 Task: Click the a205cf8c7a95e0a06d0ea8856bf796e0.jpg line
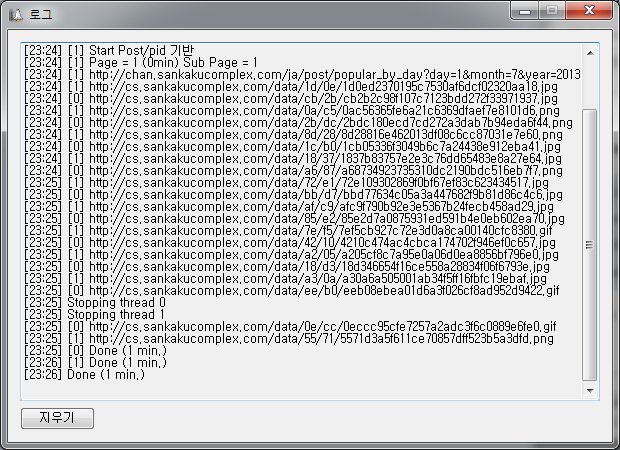pyautogui.click(x=291, y=254)
